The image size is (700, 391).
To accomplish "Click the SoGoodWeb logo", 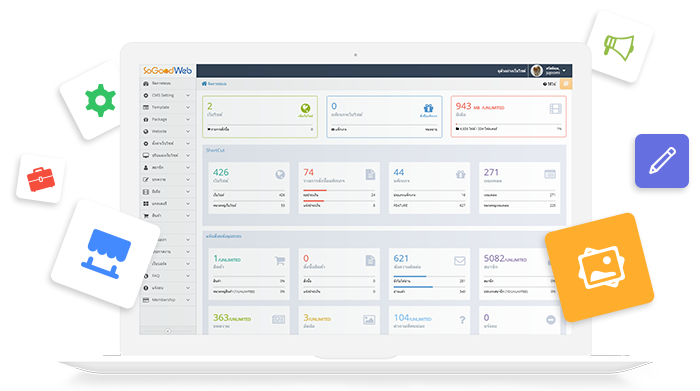I will click(167, 71).
